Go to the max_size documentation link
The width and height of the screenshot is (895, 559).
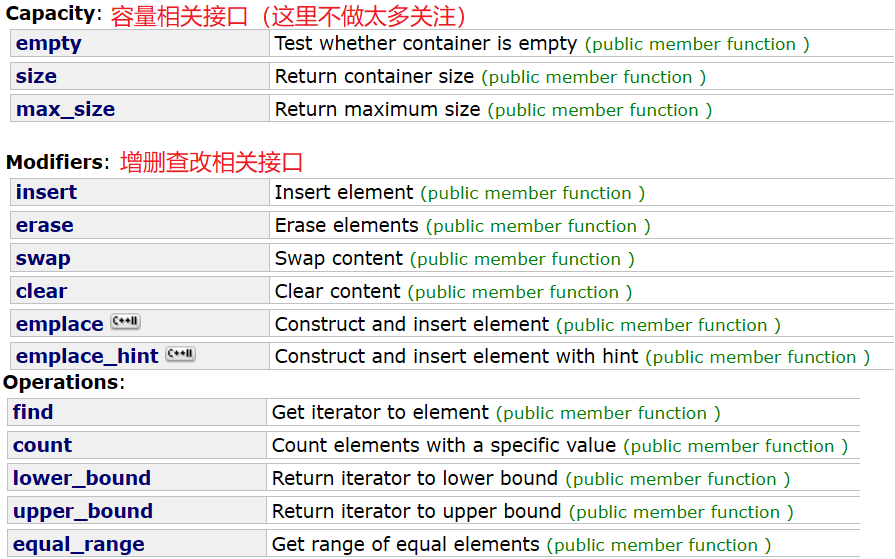65,109
